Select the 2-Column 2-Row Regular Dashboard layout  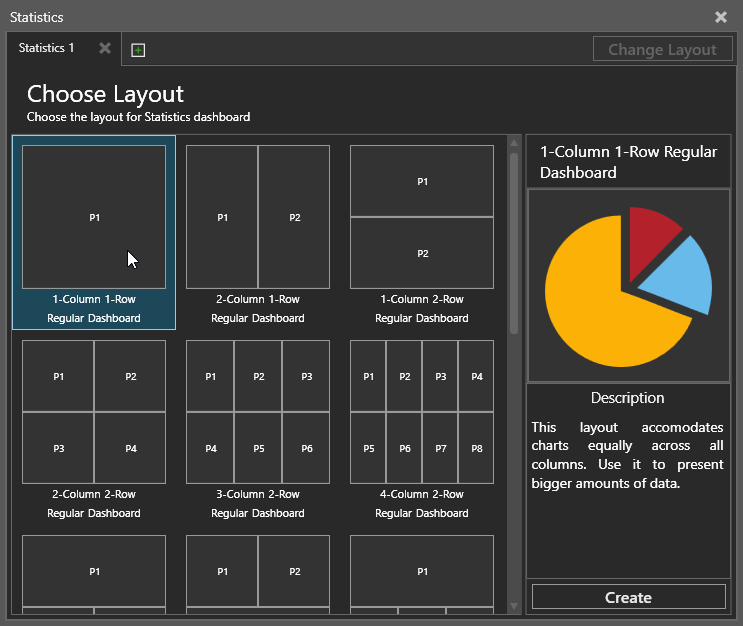pyautogui.click(x=94, y=427)
